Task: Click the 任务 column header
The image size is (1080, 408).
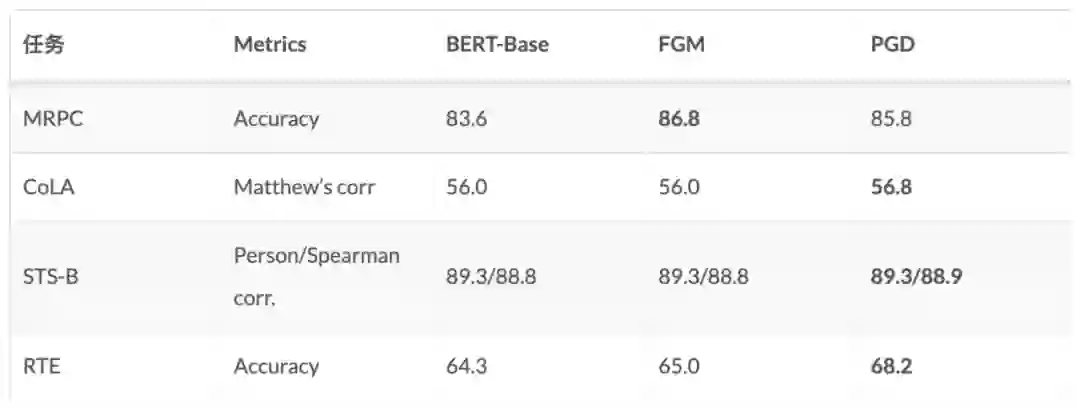Action: click(43, 45)
